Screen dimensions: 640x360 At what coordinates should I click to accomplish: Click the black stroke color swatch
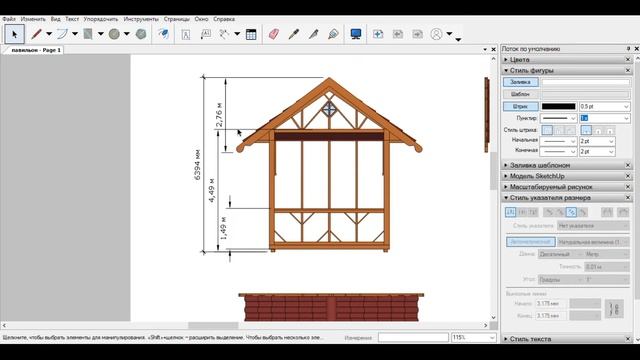558,107
